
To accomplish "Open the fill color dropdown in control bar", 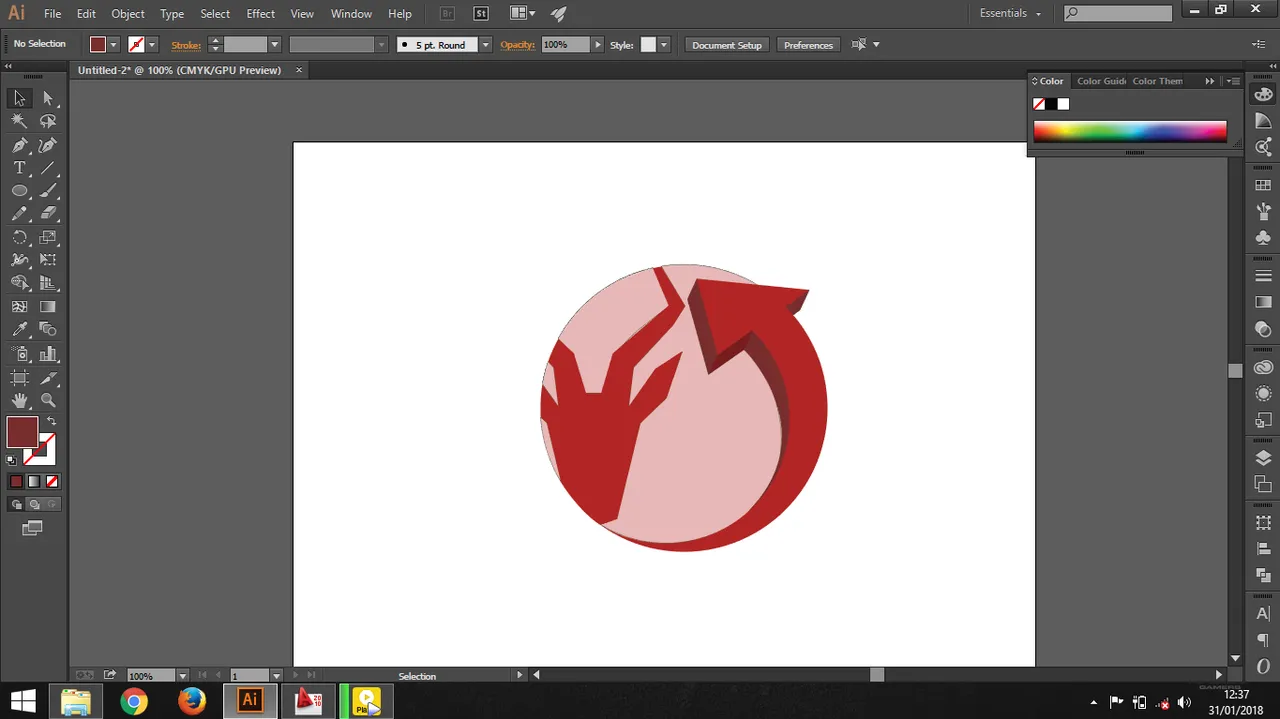I will [113, 45].
